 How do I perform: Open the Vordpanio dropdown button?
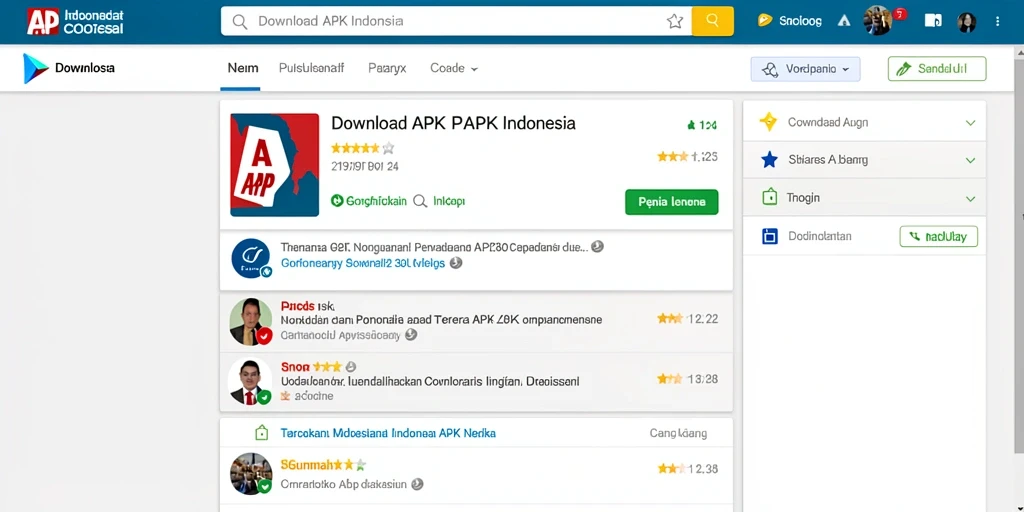(805, 69)
